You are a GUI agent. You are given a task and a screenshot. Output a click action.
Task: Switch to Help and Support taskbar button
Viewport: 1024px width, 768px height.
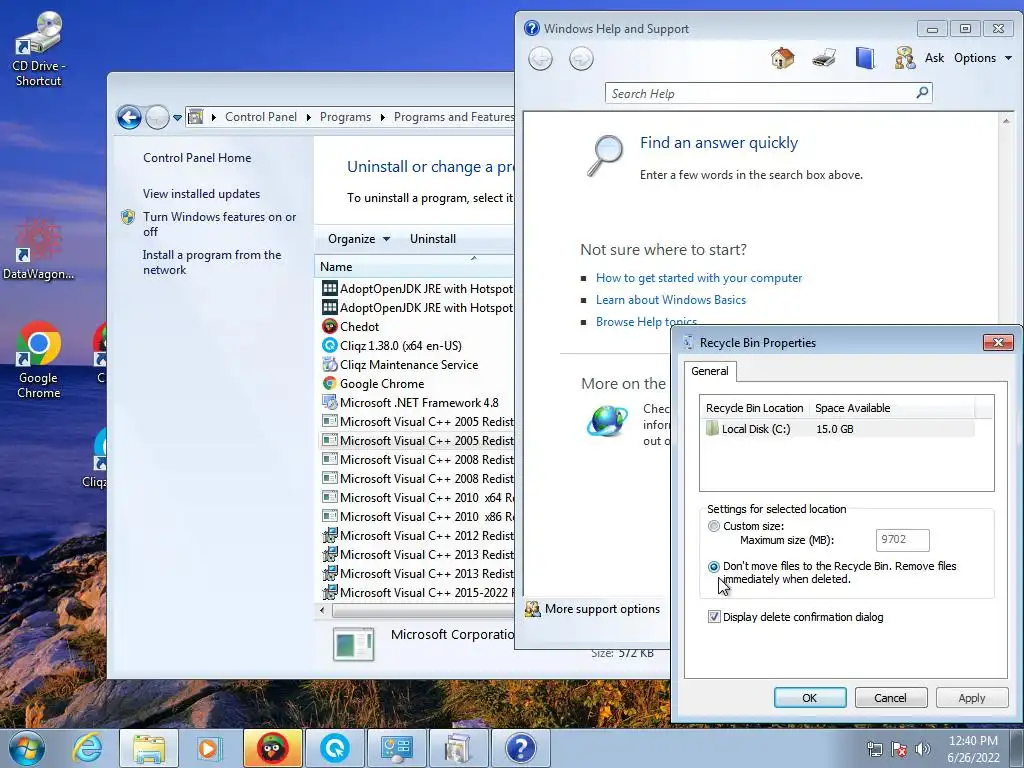click(x=520, y=748)
